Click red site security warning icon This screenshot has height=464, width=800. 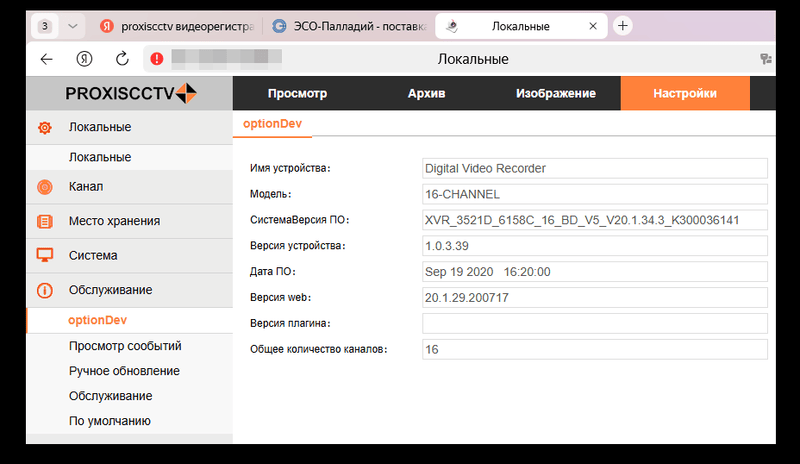157,59
